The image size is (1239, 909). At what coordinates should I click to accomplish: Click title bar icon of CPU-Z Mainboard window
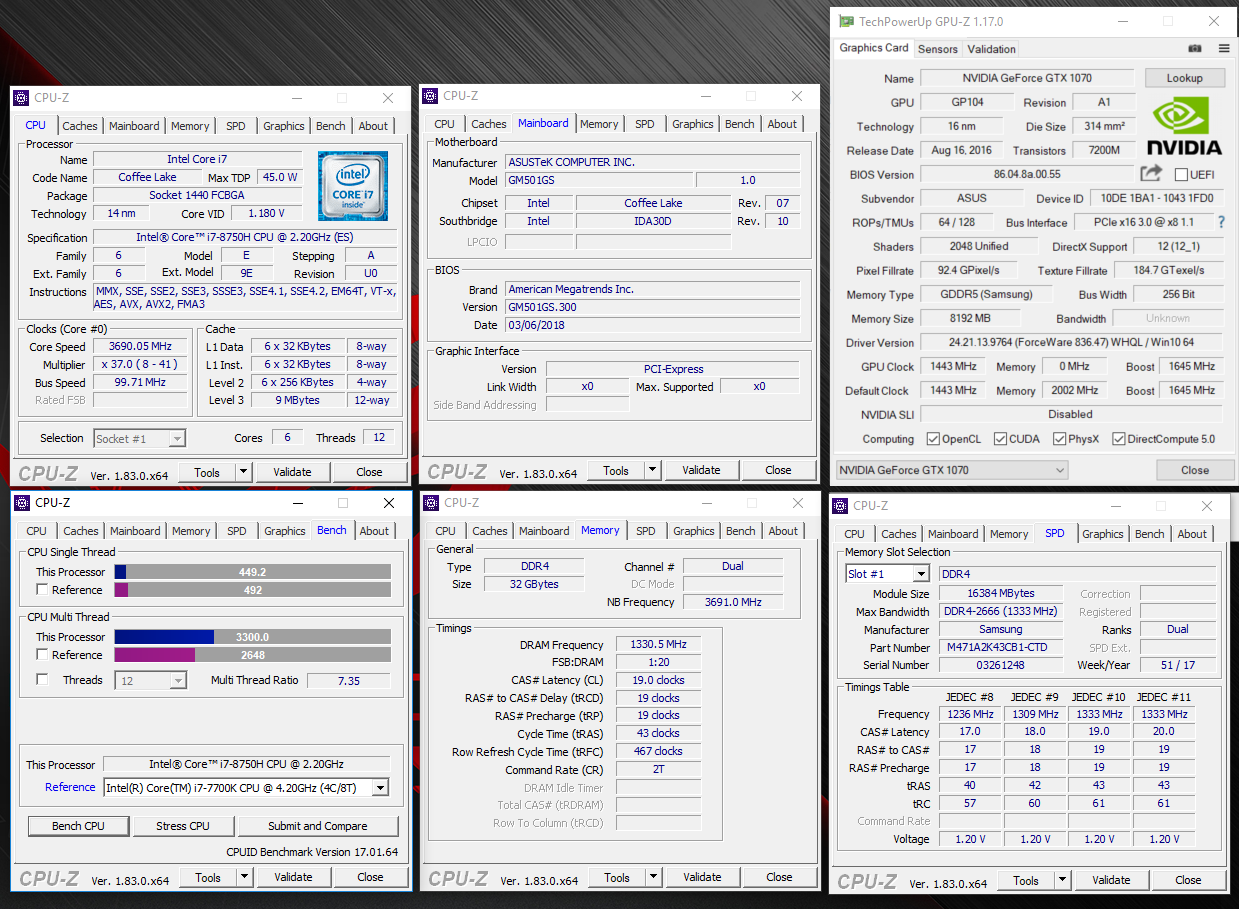(x=430, y=96)
